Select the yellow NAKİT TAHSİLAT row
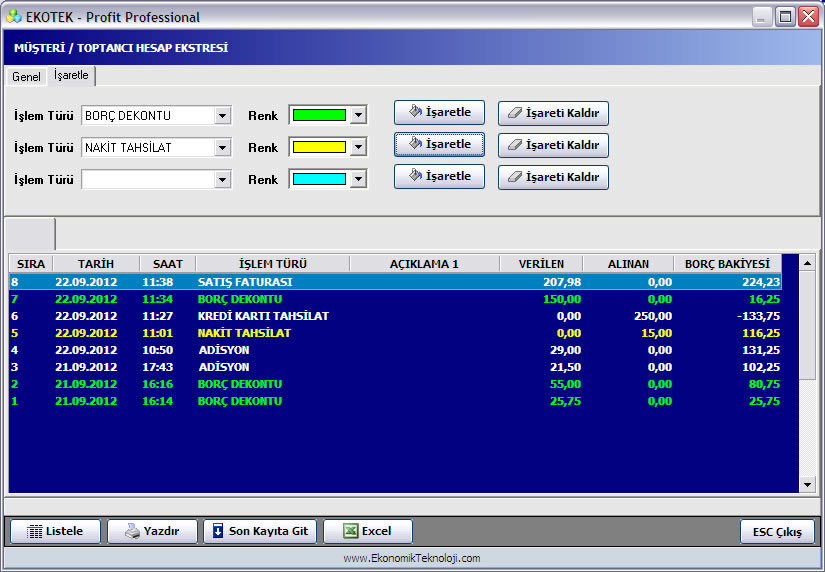 click(395, 333)
